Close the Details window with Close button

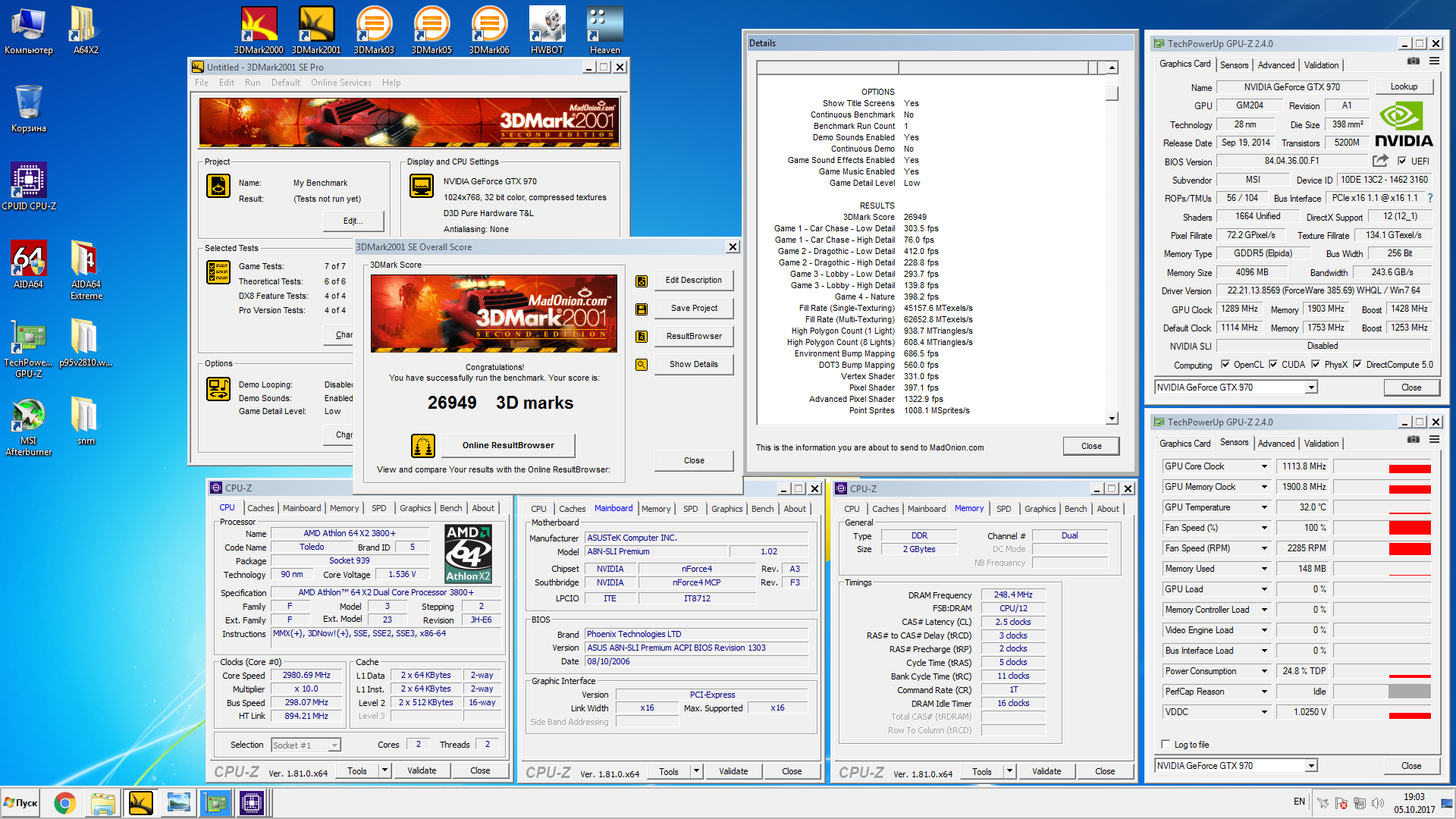coord(1091,446)
